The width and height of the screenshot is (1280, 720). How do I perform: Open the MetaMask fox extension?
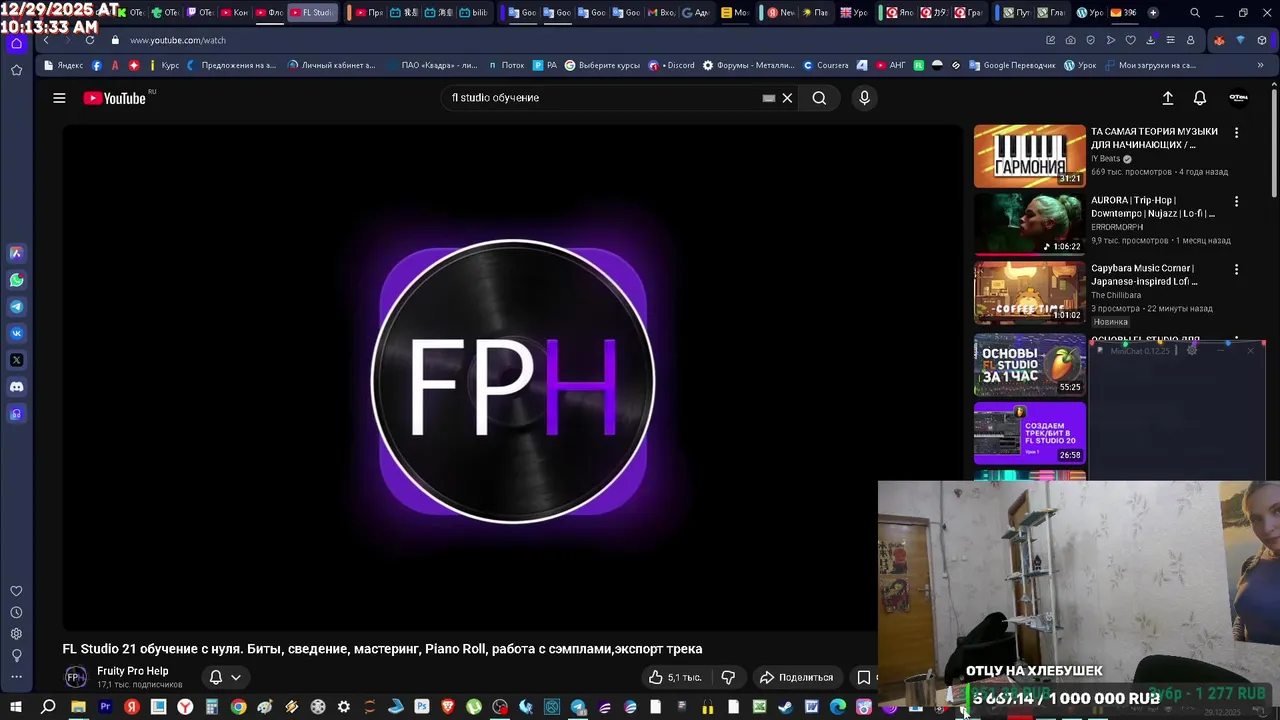coord(1218,40)
